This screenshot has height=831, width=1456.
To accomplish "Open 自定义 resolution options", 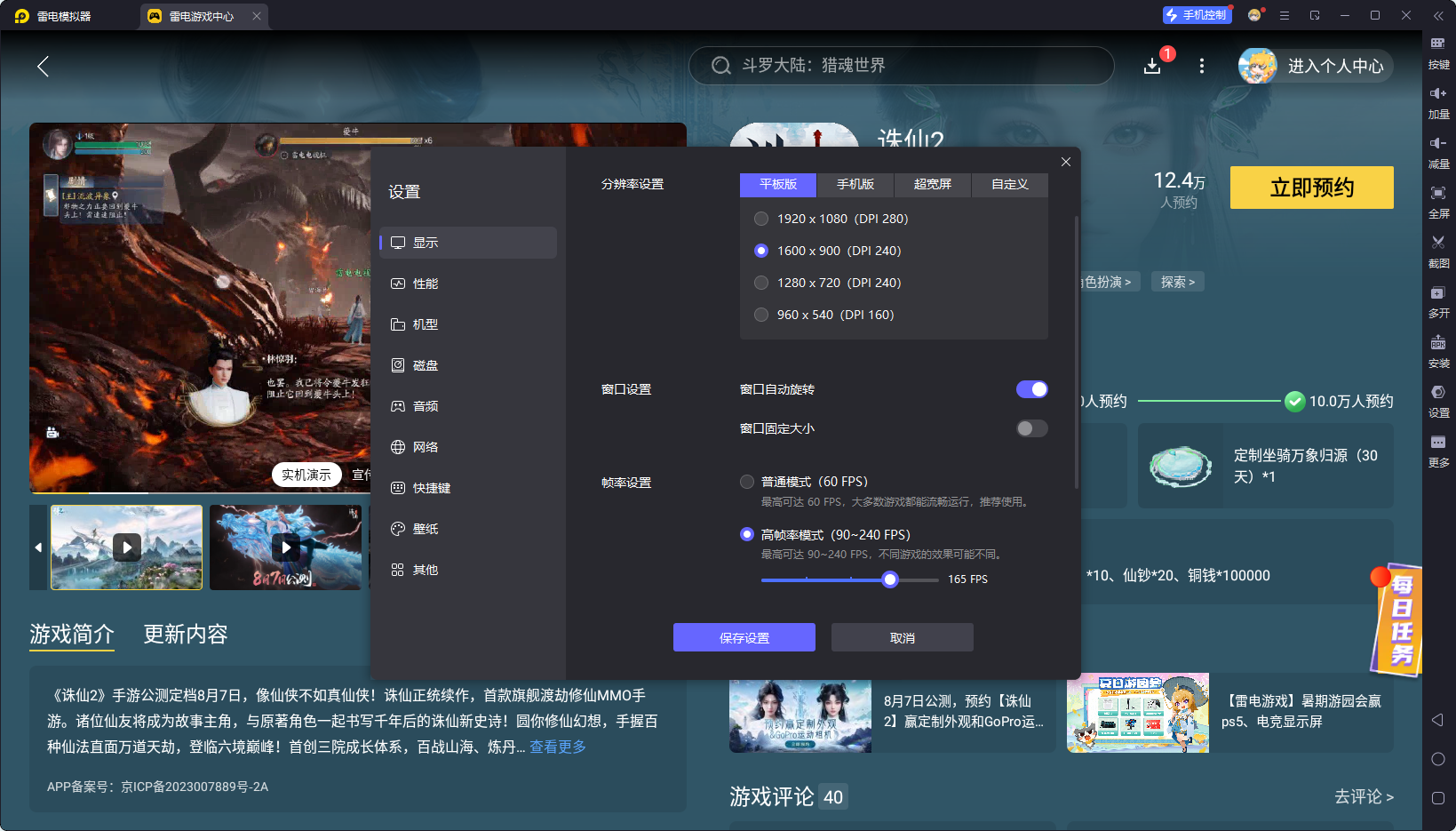I will coord(1009,185).
